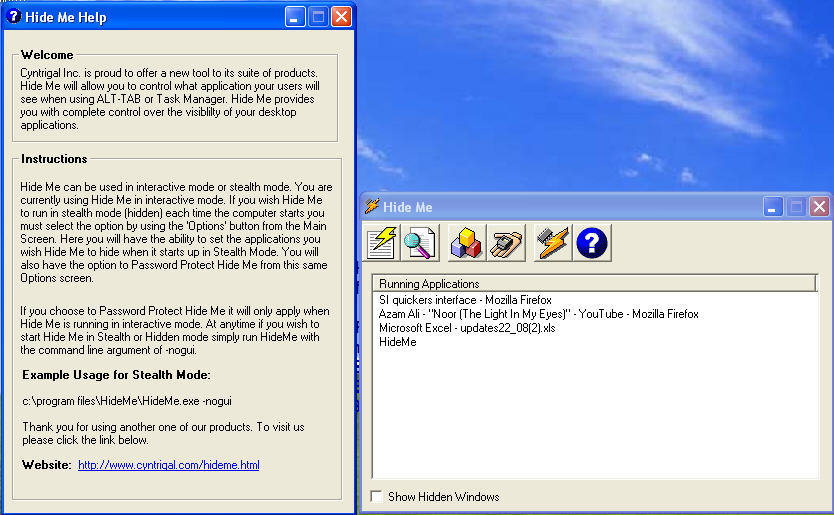This screenshot has width=834, height=515.
Task: Select the Azam Ali YouTube Firefox entry
Action: [x=538, y=314]
